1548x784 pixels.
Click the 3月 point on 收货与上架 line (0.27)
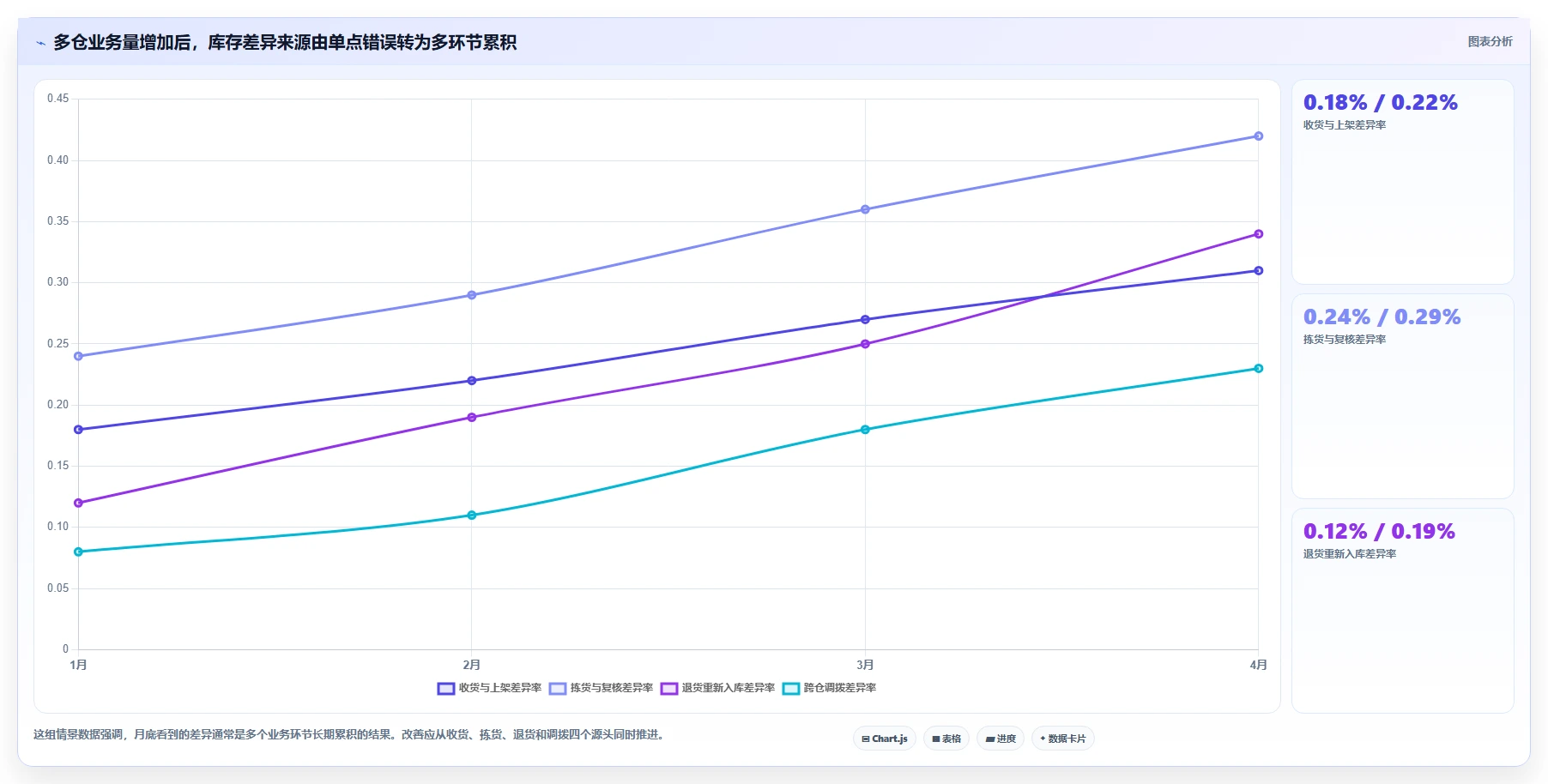865,320
